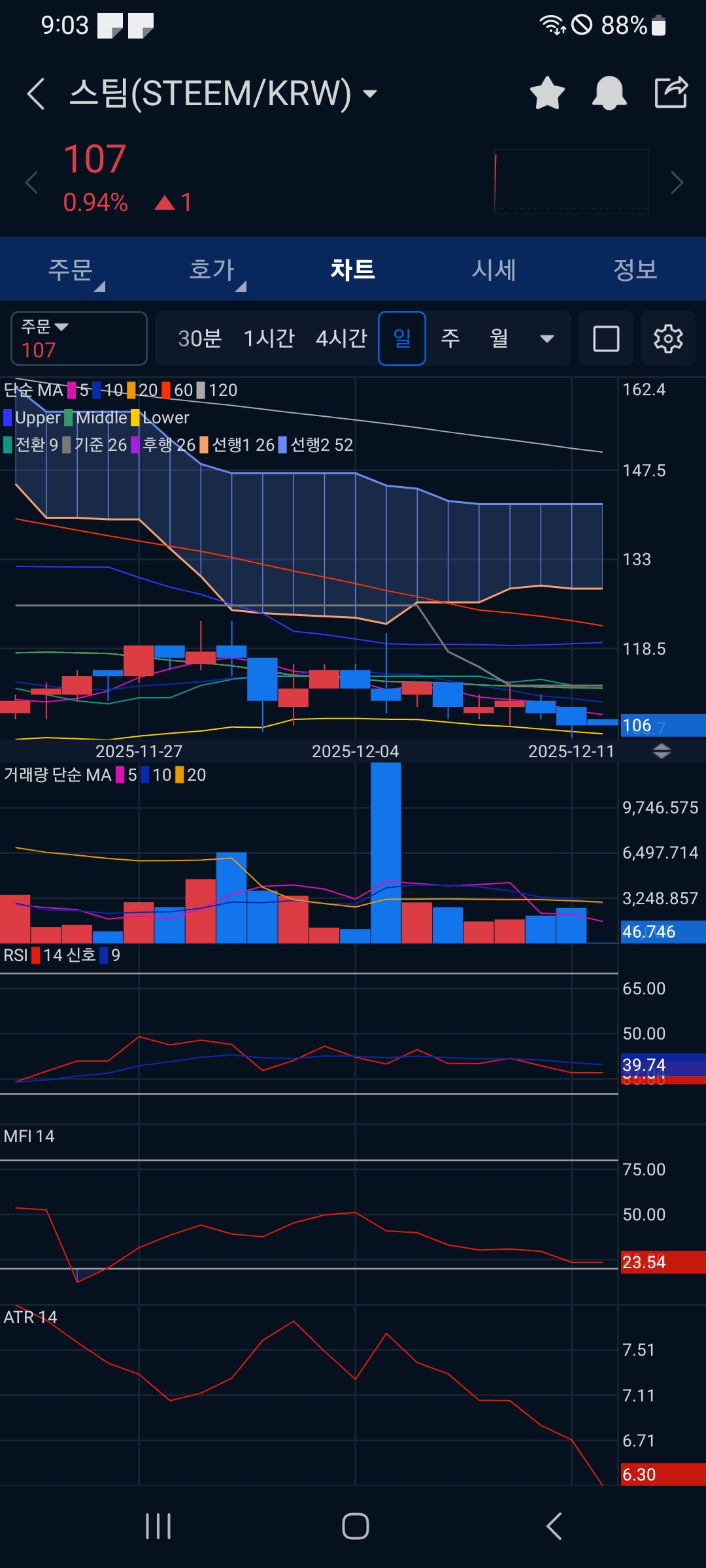
Task: Tap the 기준 26 Ichimoku legend
Action: coord(95,445)
